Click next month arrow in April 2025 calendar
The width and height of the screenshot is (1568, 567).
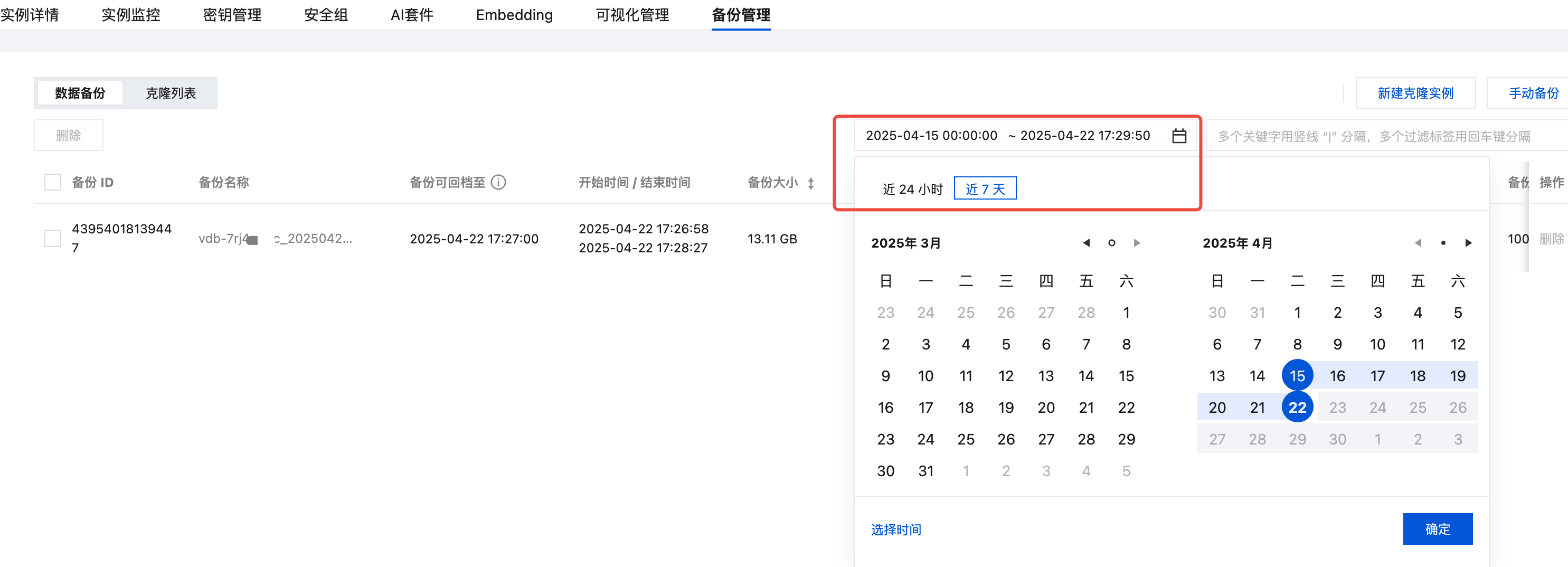(x=1468, y=243)
